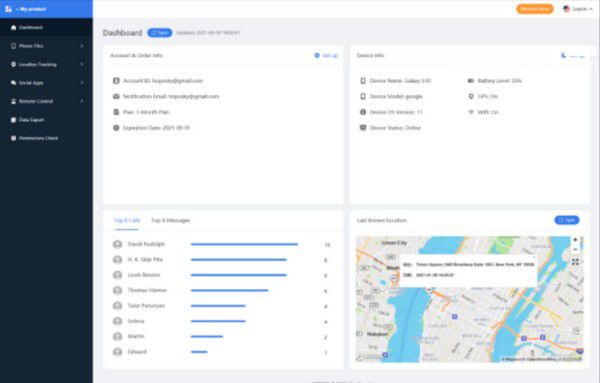This screenshot has height=383, width=600.
Task: Open the Data Export menu item
Action: click(x=46, y=120)
